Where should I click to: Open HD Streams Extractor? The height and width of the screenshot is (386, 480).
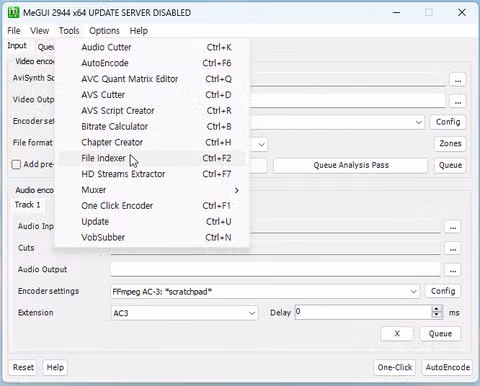(x=152, y=174)
